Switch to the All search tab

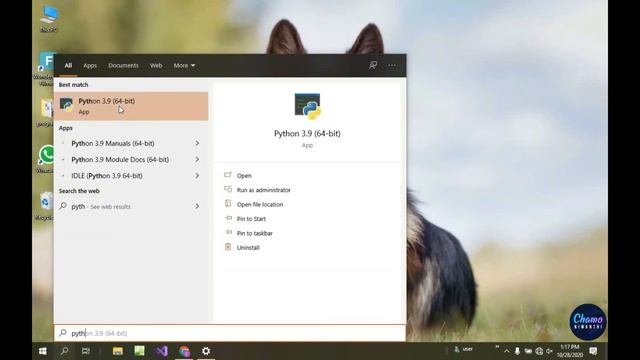point(68,65)
